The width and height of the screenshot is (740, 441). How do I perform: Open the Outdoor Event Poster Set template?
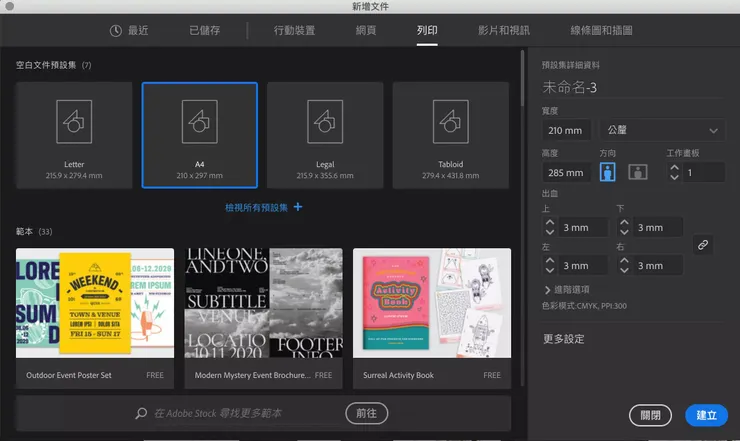point(95,319)
